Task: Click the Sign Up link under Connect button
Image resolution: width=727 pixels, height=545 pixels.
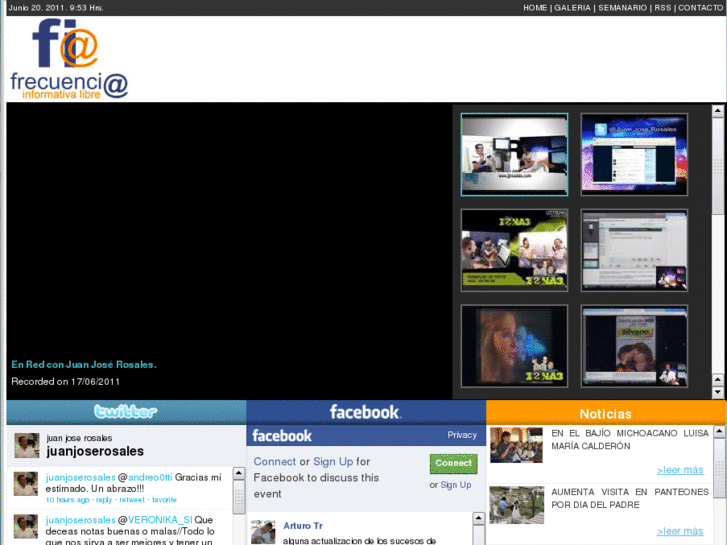Action: pos(456,485)
